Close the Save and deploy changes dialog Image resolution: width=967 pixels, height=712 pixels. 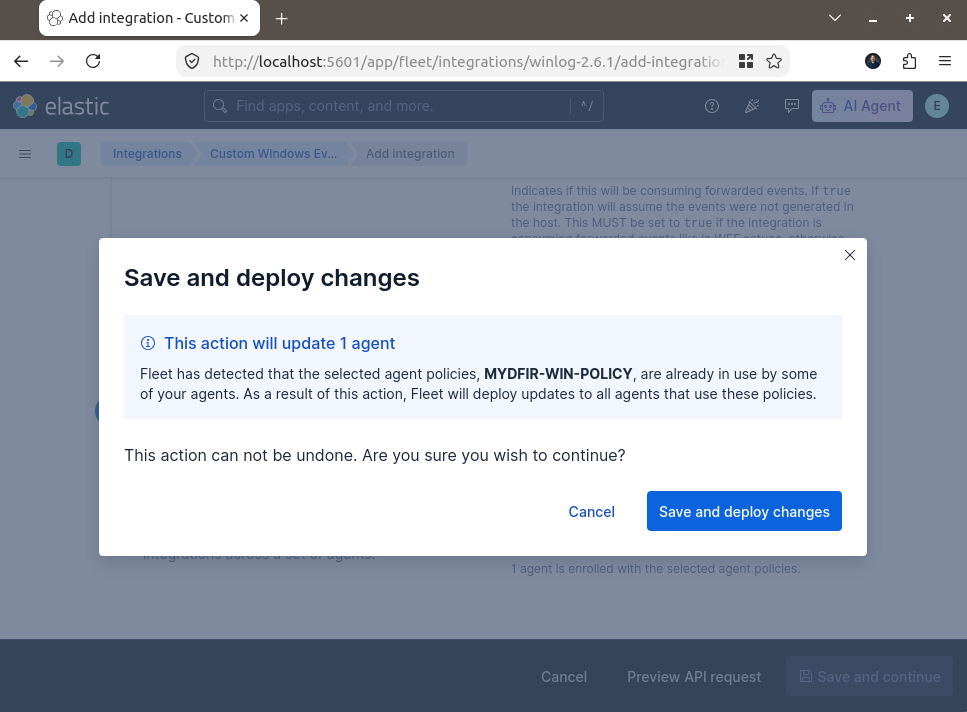[x=849, y=255]
